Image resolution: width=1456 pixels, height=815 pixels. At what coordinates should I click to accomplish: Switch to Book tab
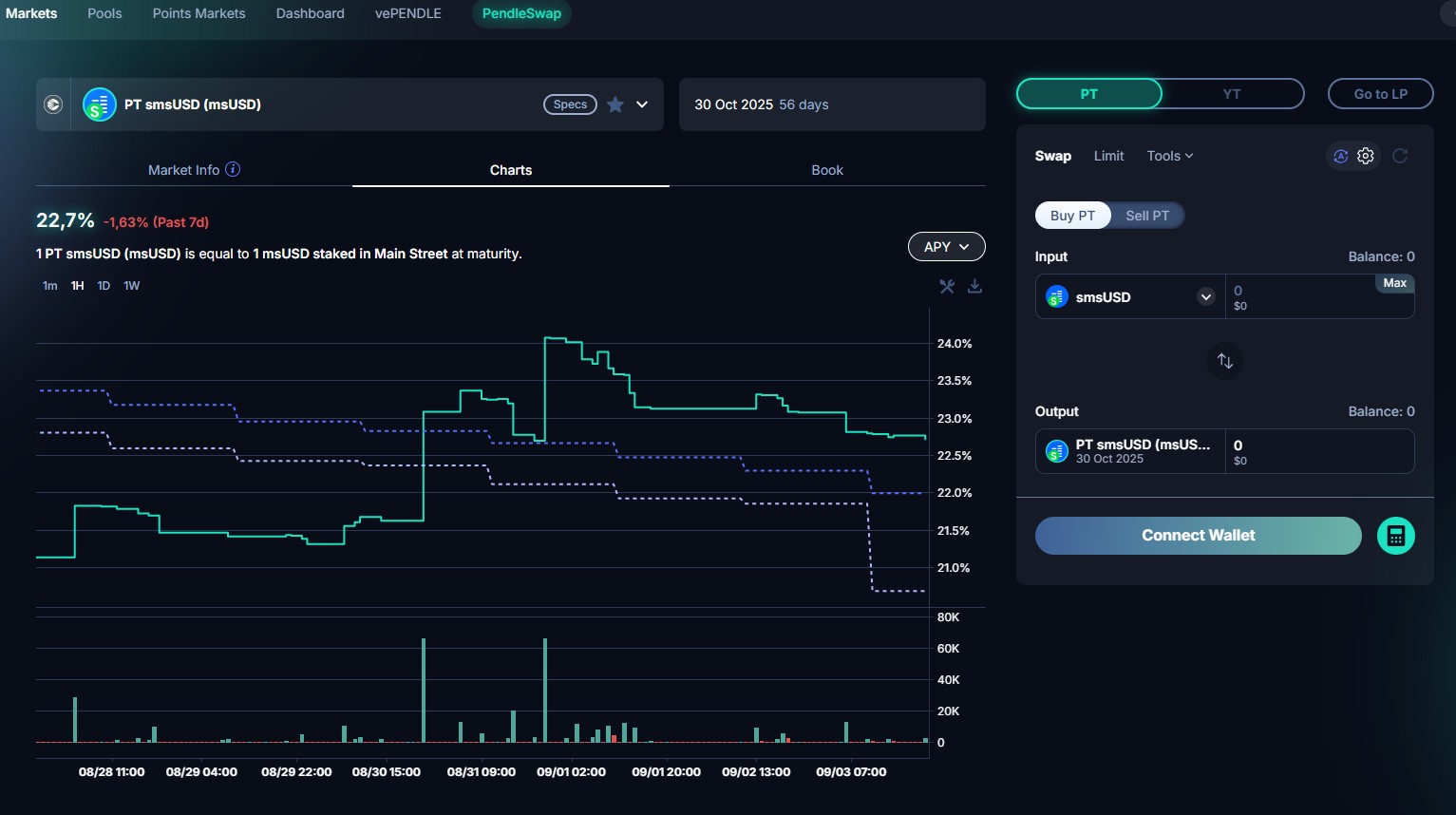827,170
